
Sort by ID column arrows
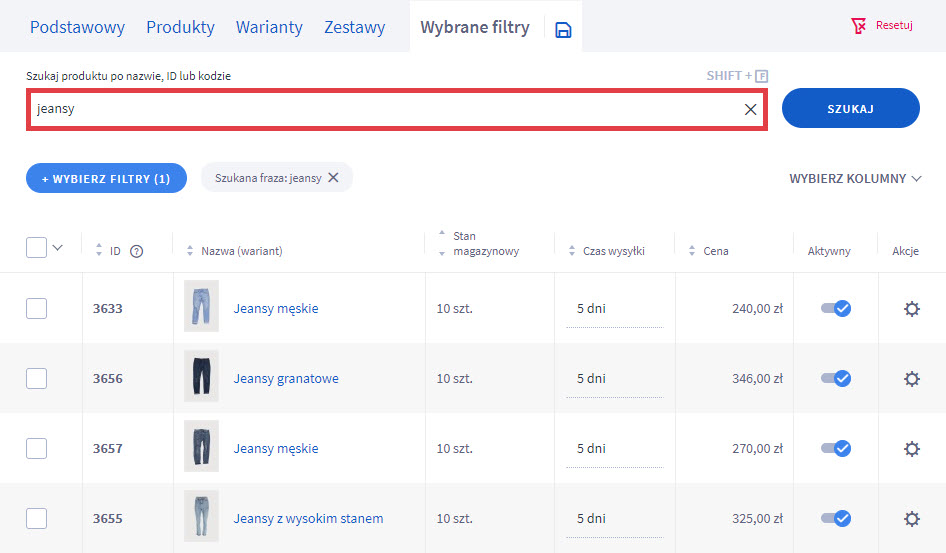(99, 250)
